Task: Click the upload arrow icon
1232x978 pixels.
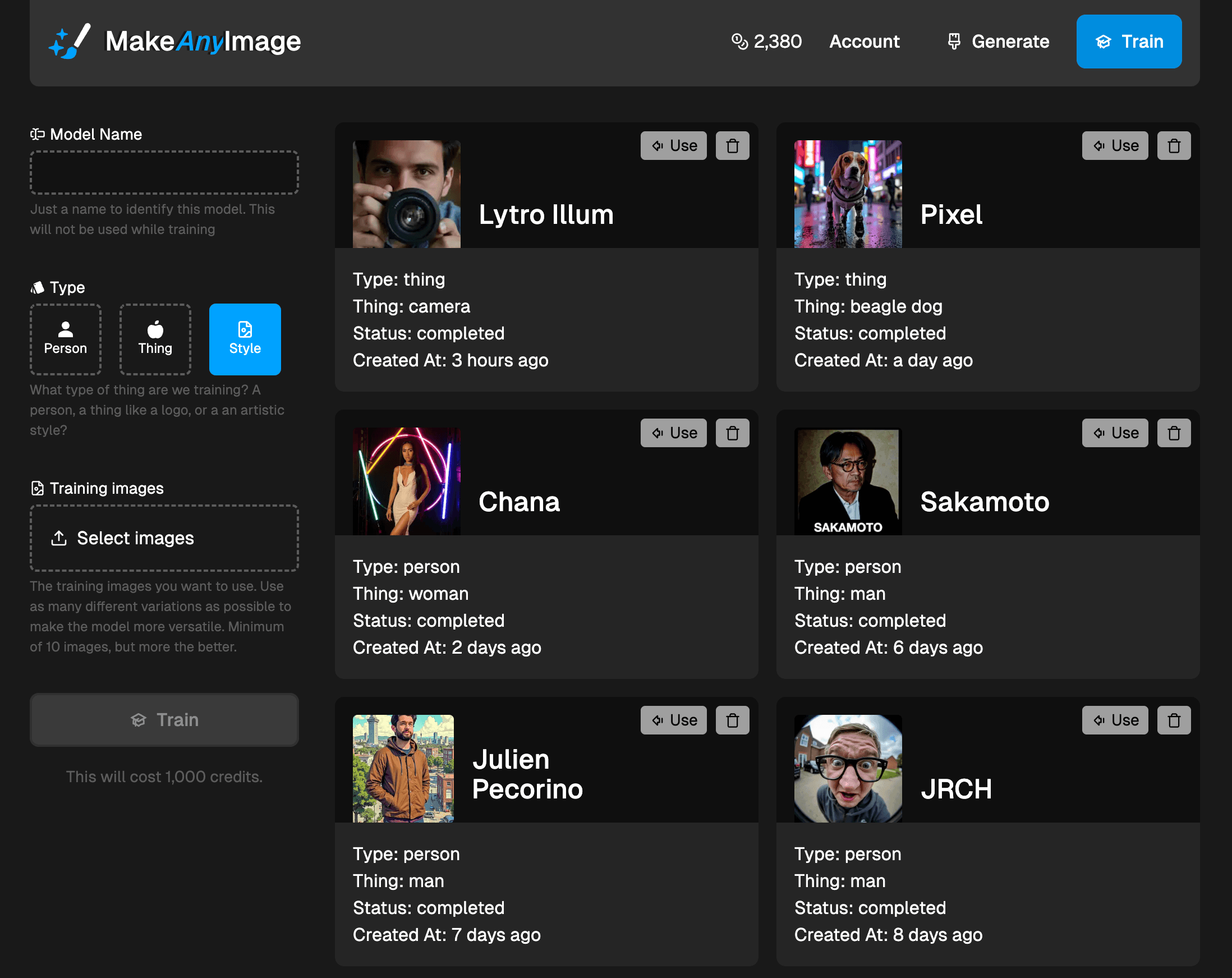Action: pos(59,538)
